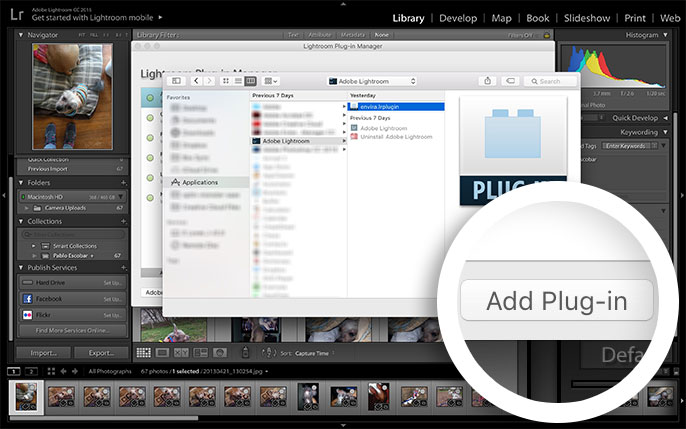This screenshot has width=686, height=429.
Task: Click the Edit Tags icon in file dialog
Action: [x=510, y=81]
